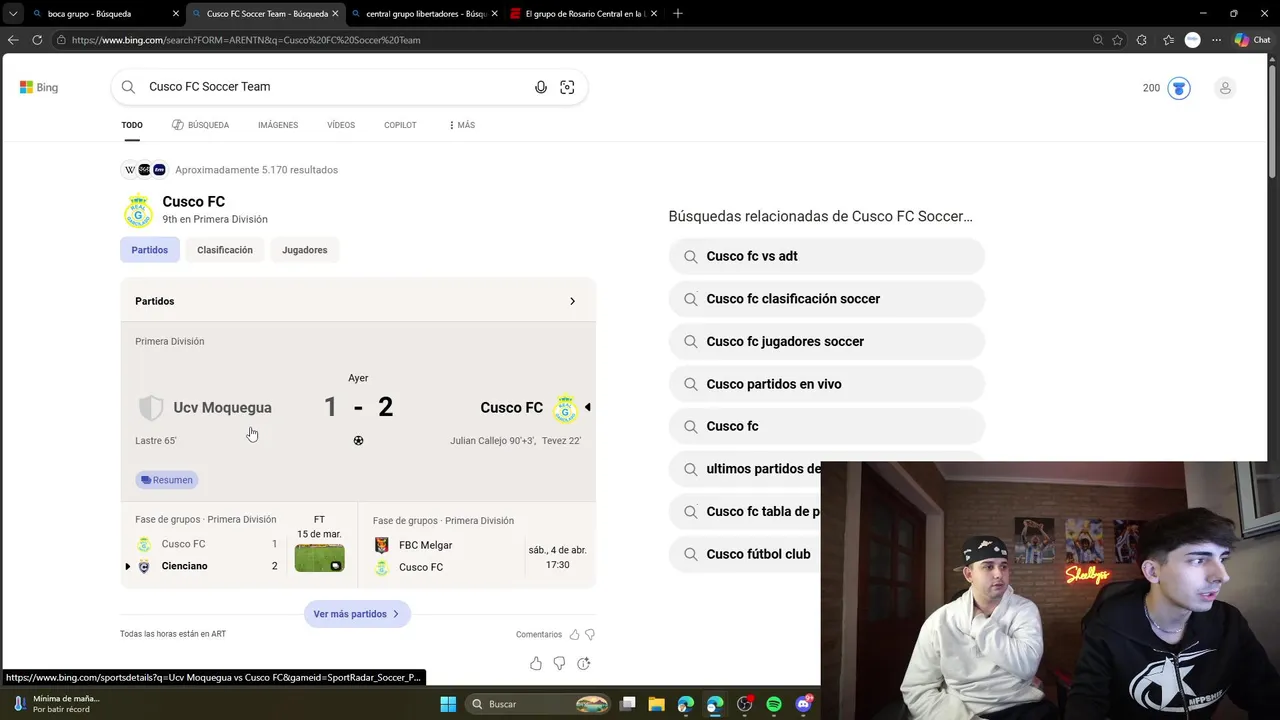This screenshot has width=1280, height=720.
Task: Open Microsoft Rewards points badge icon
Action: point(1179,88)
